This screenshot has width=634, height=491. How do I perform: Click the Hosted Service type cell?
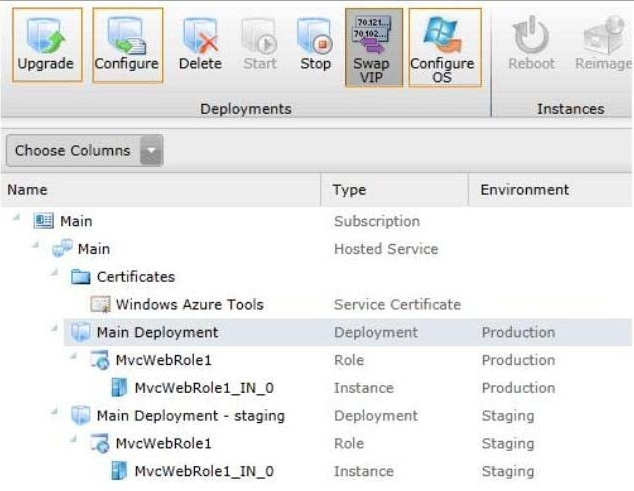[386, 249]
